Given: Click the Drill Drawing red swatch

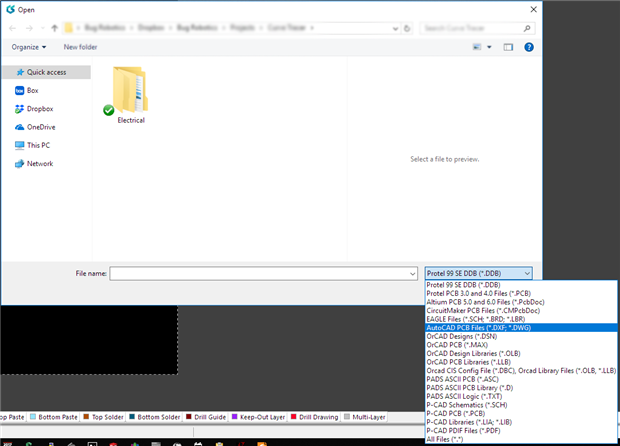Looking at the screenshot, I should [293, 416].
